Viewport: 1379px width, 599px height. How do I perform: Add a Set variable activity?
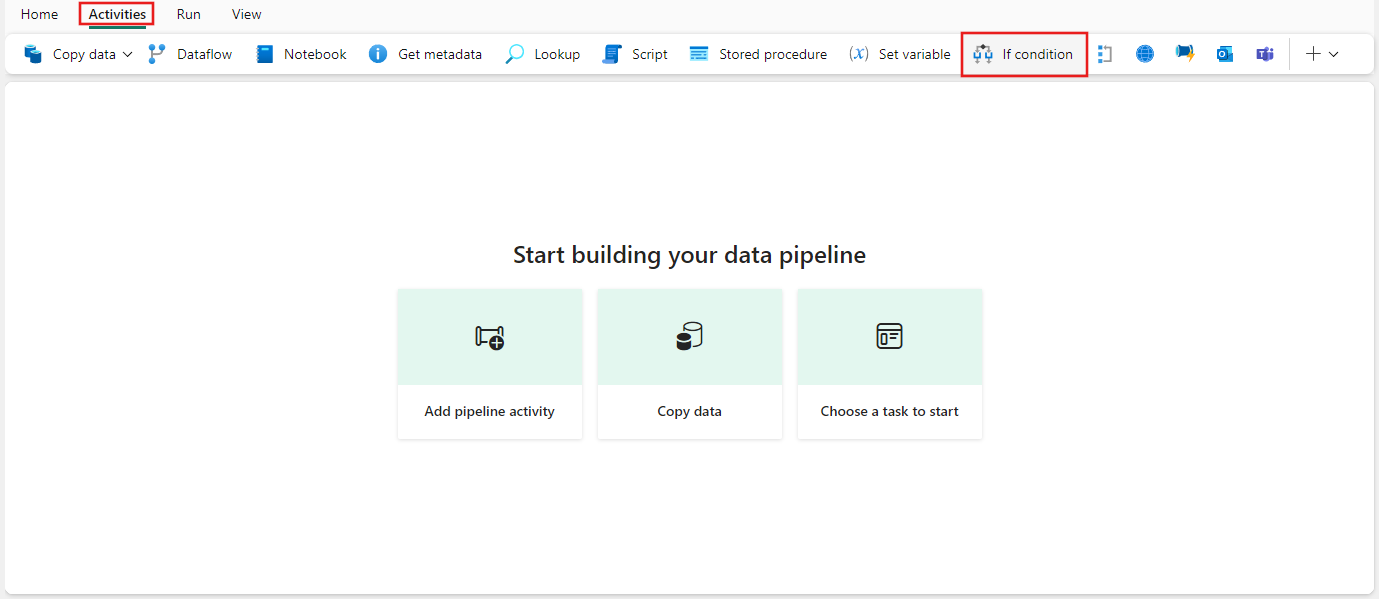coord(900,54)
